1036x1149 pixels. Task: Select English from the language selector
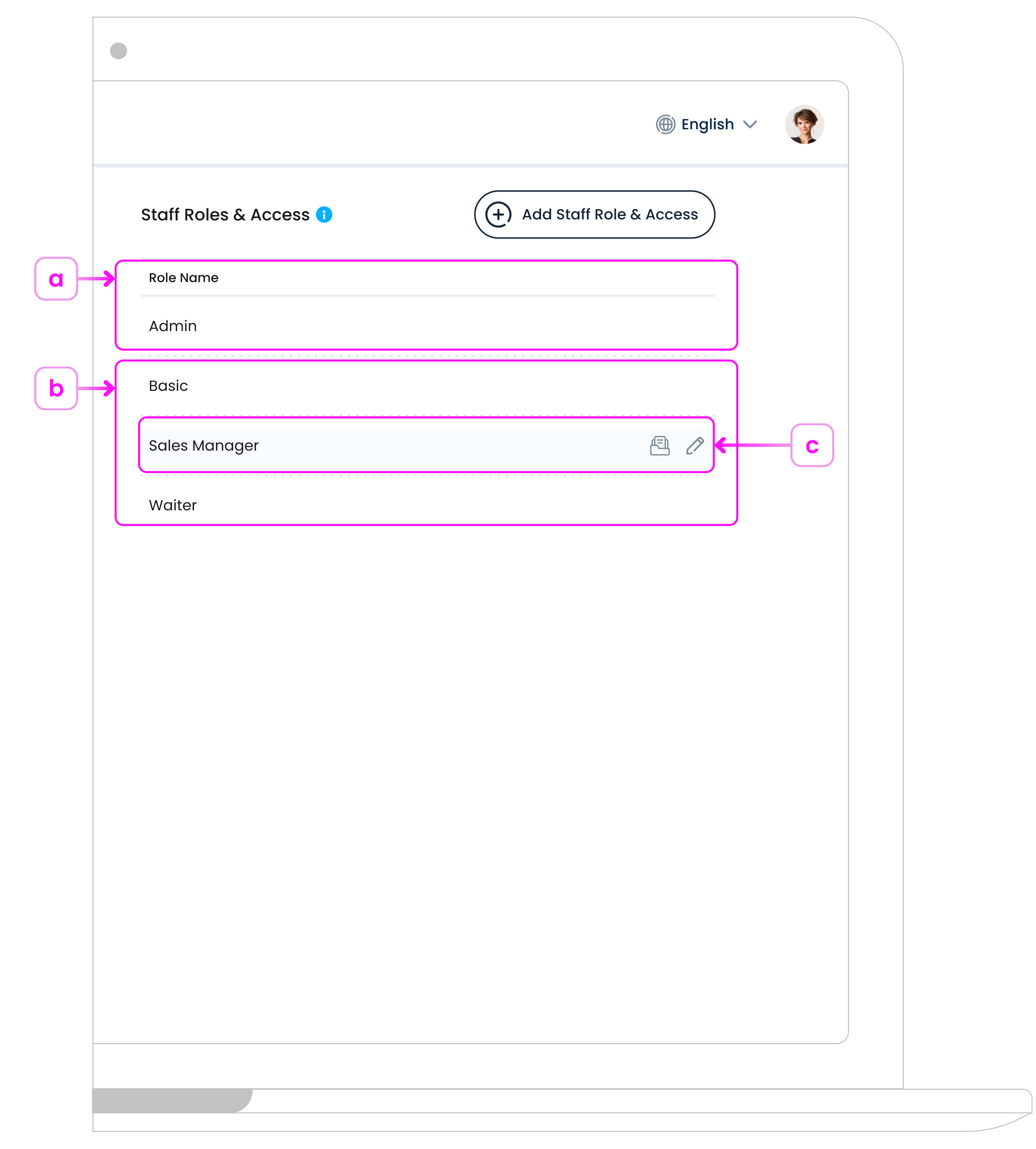(x=707, y=124)
